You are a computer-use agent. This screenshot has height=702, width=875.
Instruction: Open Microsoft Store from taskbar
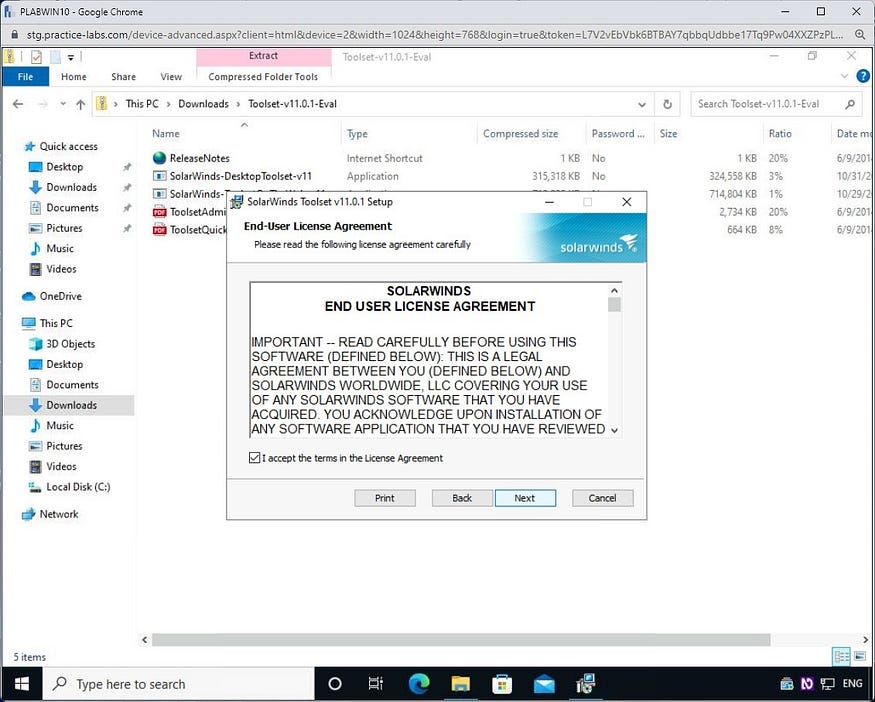click(x=502, y=684)
